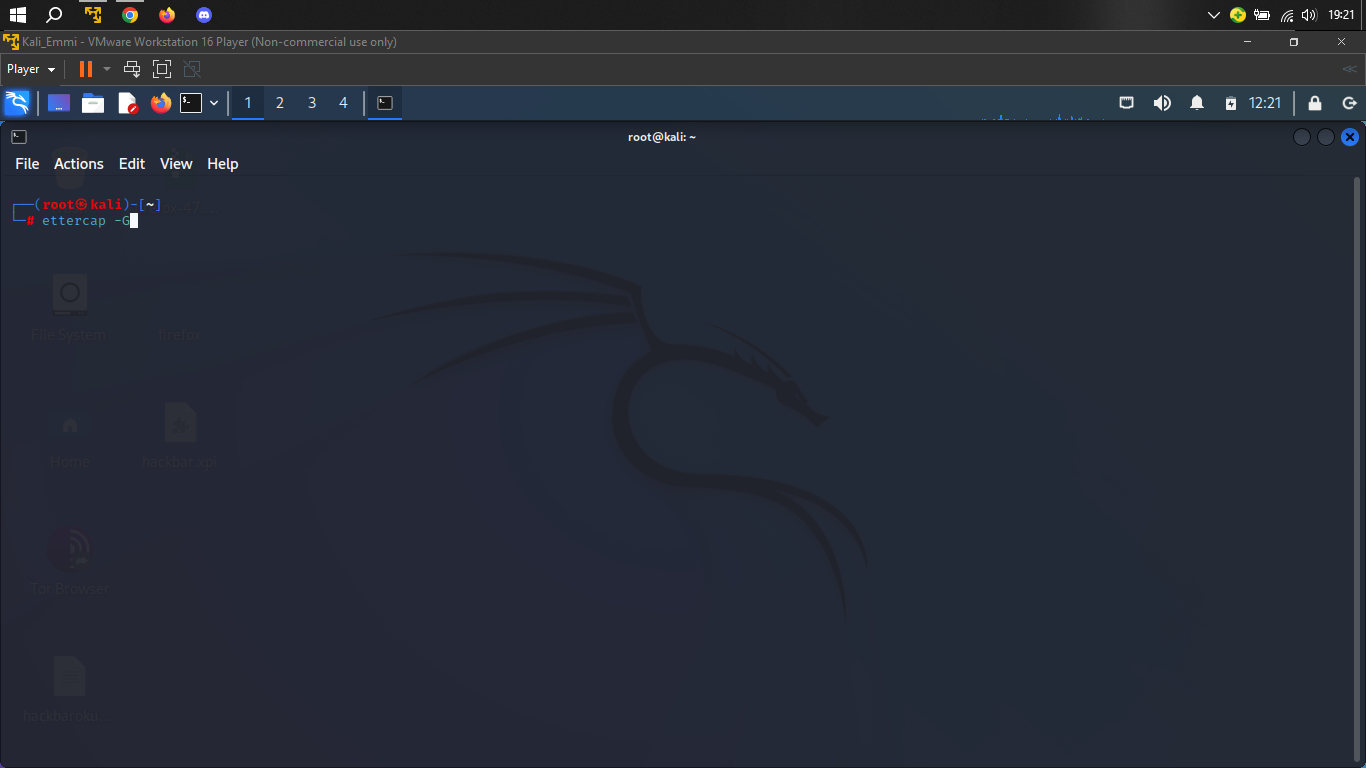1366x768 pixels.
Task: Launch the text editor from Kali panel
Action: coord(127,103)
